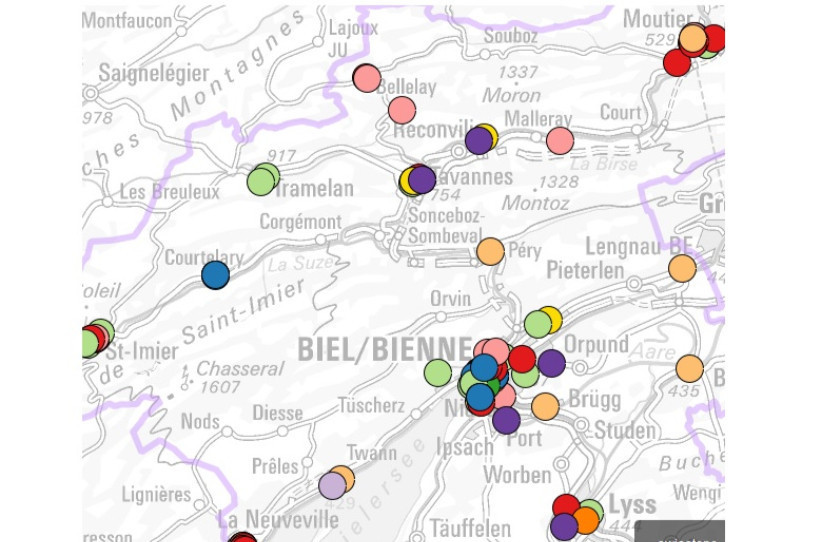This screenshot has width=813, height=542.
Task: Click the Pieterlen town label
Action: tap(585, 270)
